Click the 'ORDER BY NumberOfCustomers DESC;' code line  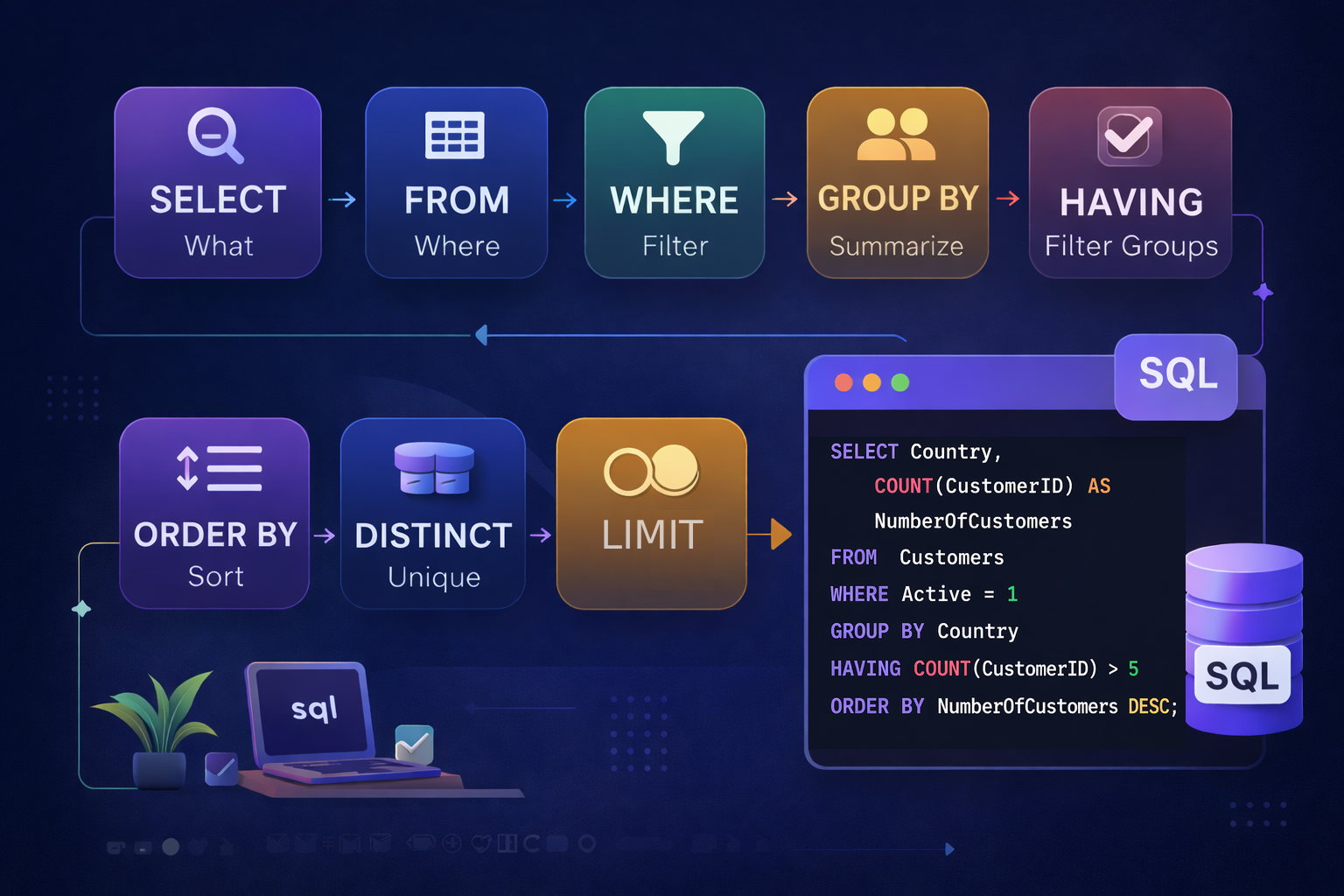1004,706
